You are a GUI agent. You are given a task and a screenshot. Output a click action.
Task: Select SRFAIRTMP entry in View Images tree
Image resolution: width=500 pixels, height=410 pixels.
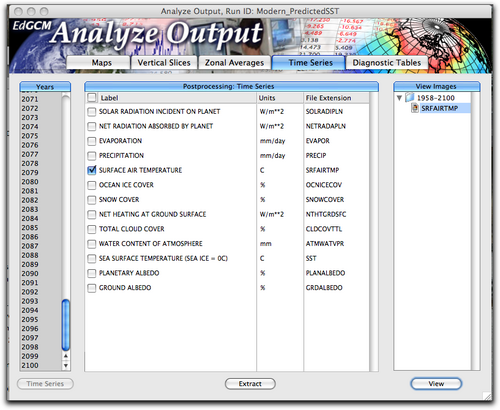pos(440,108)
